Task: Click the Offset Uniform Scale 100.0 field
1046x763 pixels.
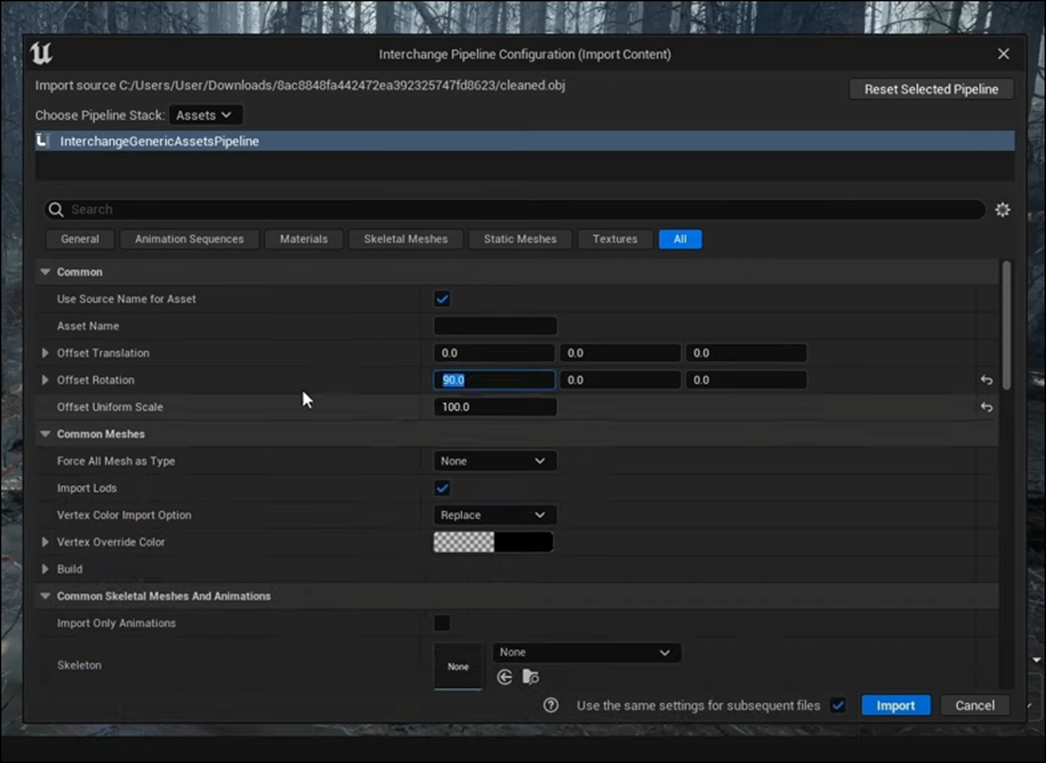Action: tap(495, 407)
